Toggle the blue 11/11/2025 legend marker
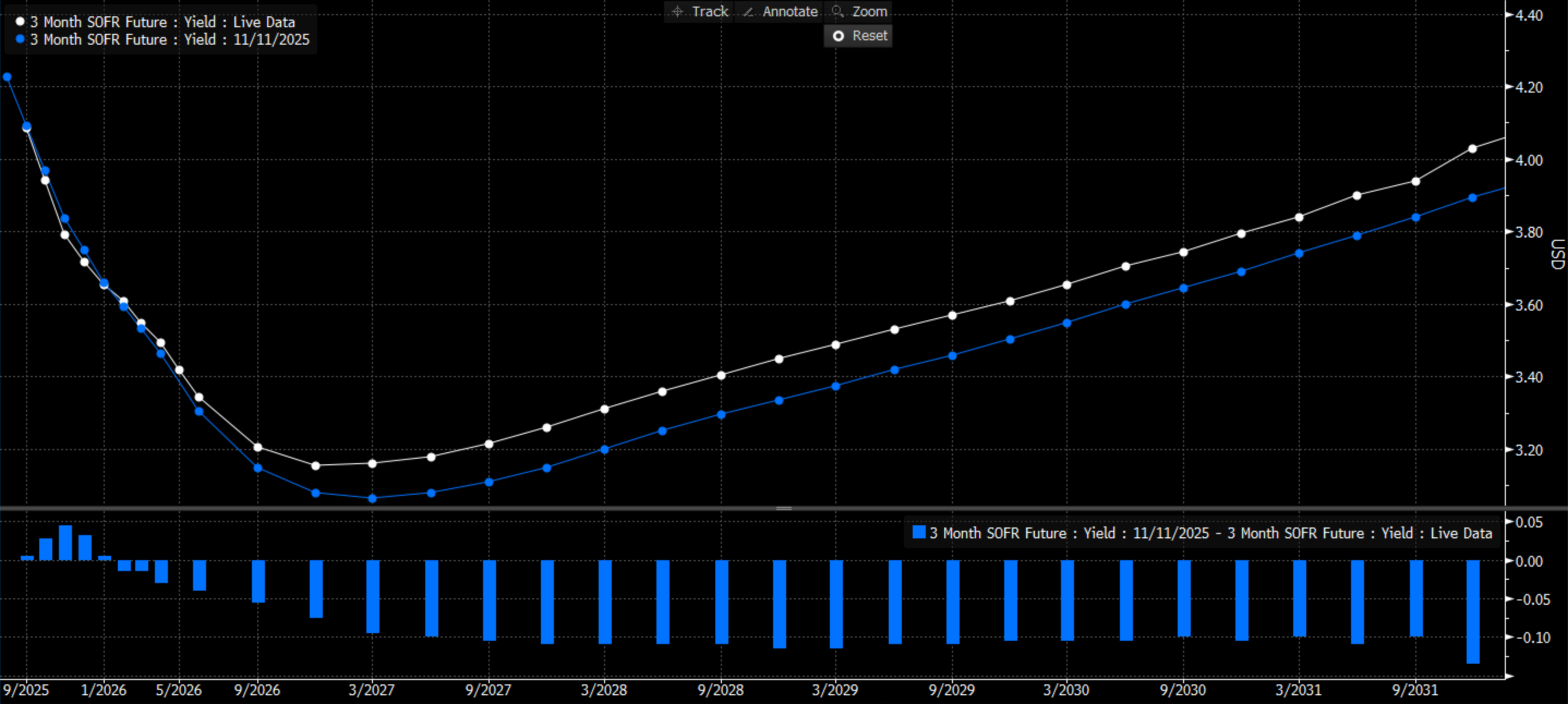The height and width of the screenshot is (704, 1568). click(x=20, y=40)
